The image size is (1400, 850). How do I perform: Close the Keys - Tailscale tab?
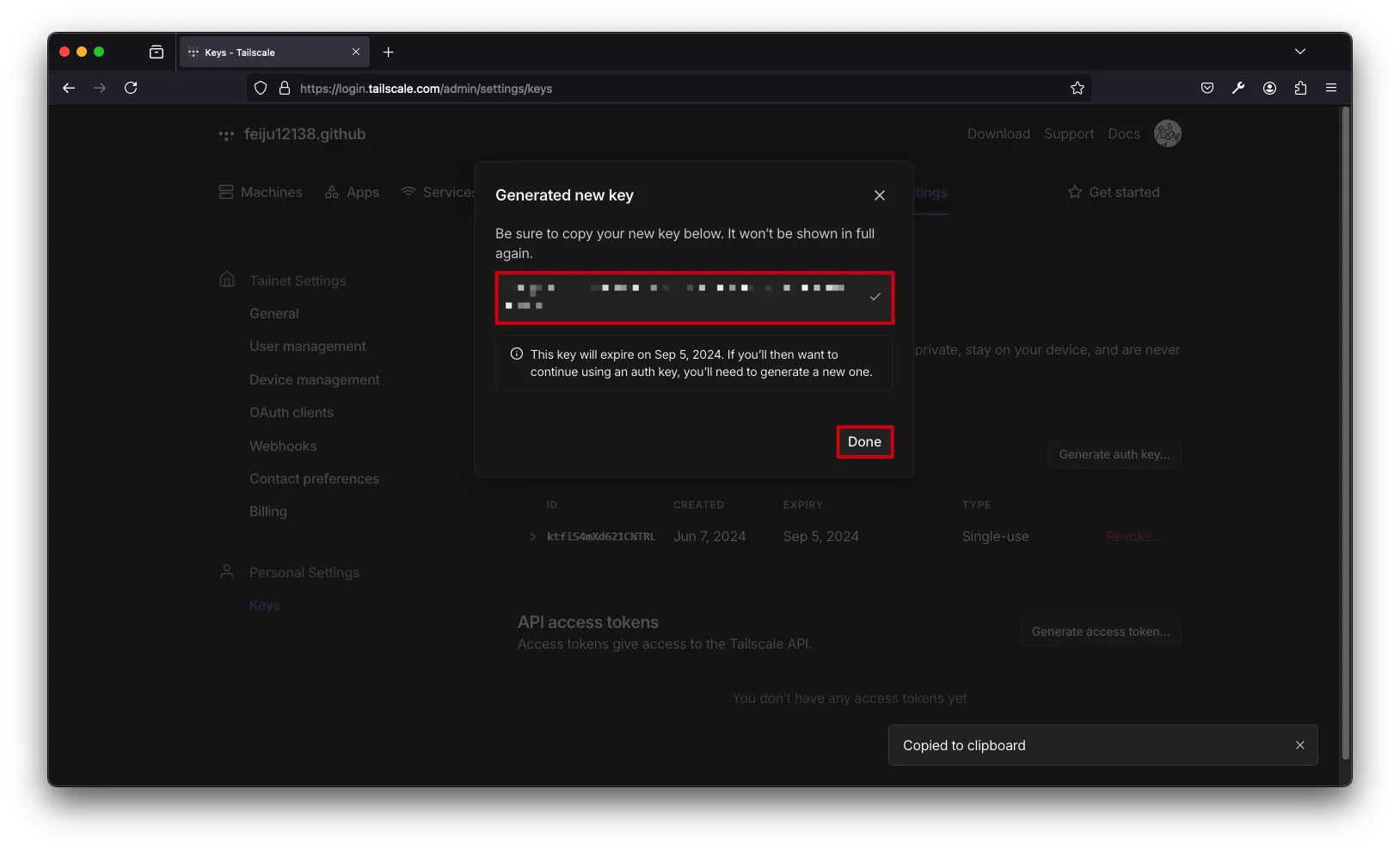click(356, 52)
